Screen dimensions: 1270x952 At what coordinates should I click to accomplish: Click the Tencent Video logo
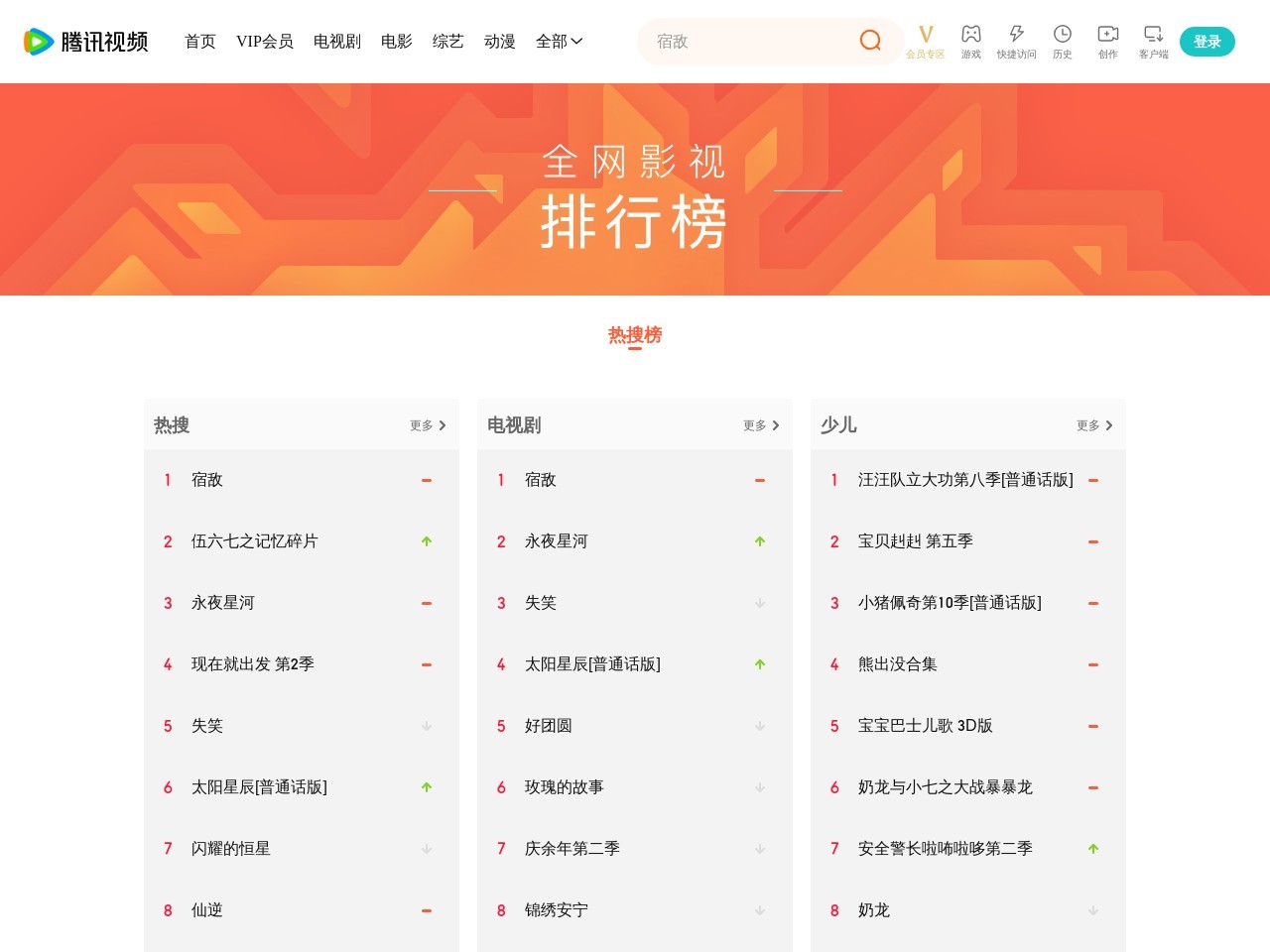[x=86, y=42]
